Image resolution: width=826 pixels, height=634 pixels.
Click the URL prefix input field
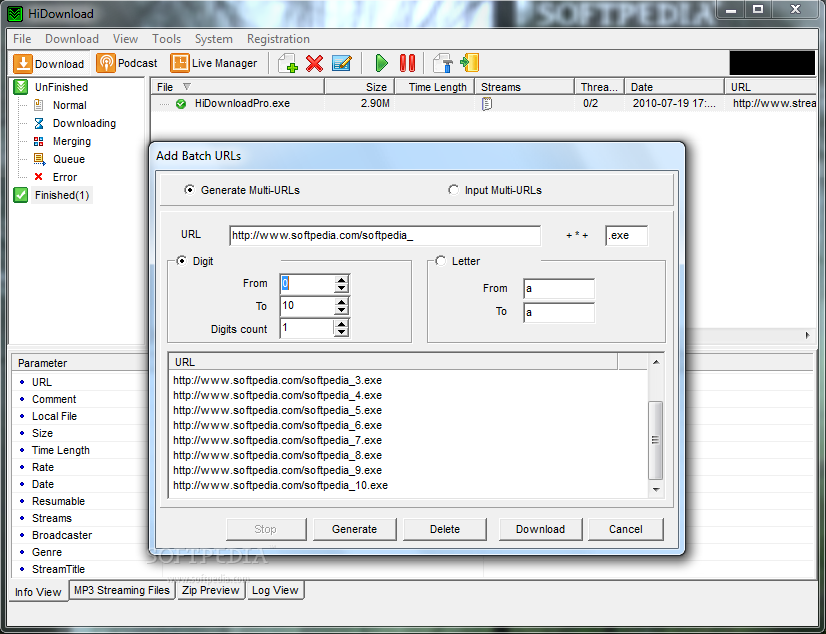(x=385, y=235)
